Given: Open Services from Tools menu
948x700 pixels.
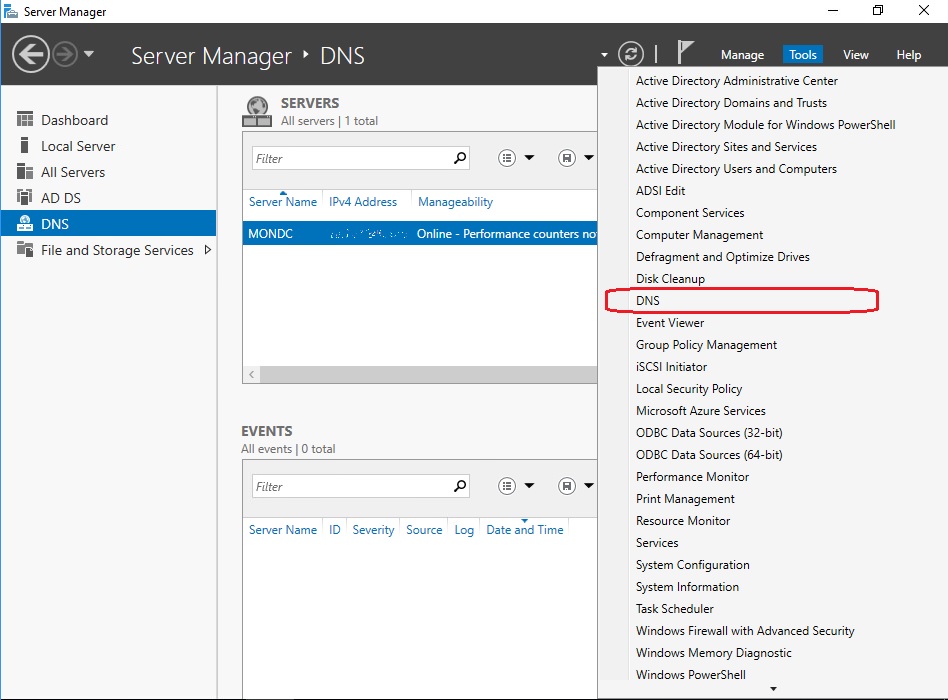Looking at the screenshot, I should click(x=657, y=542).
